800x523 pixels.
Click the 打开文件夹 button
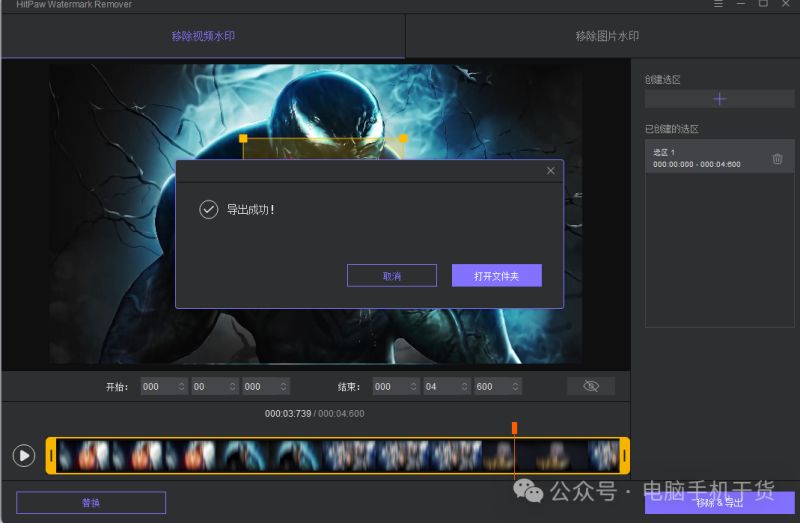pyautogui.click(x=496, y=276)
